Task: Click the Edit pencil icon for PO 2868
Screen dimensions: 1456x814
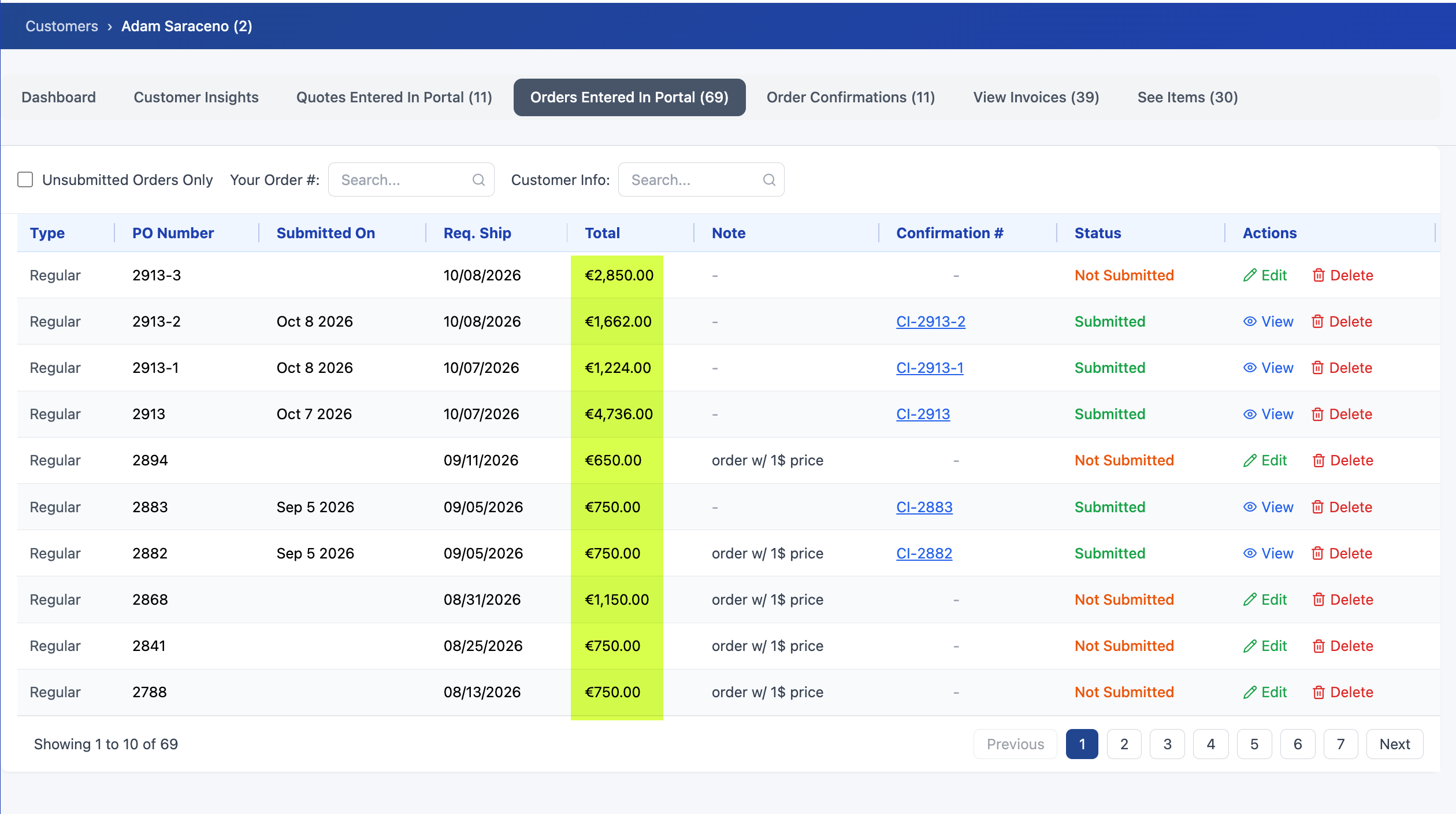Action: tap(1250, 600)
